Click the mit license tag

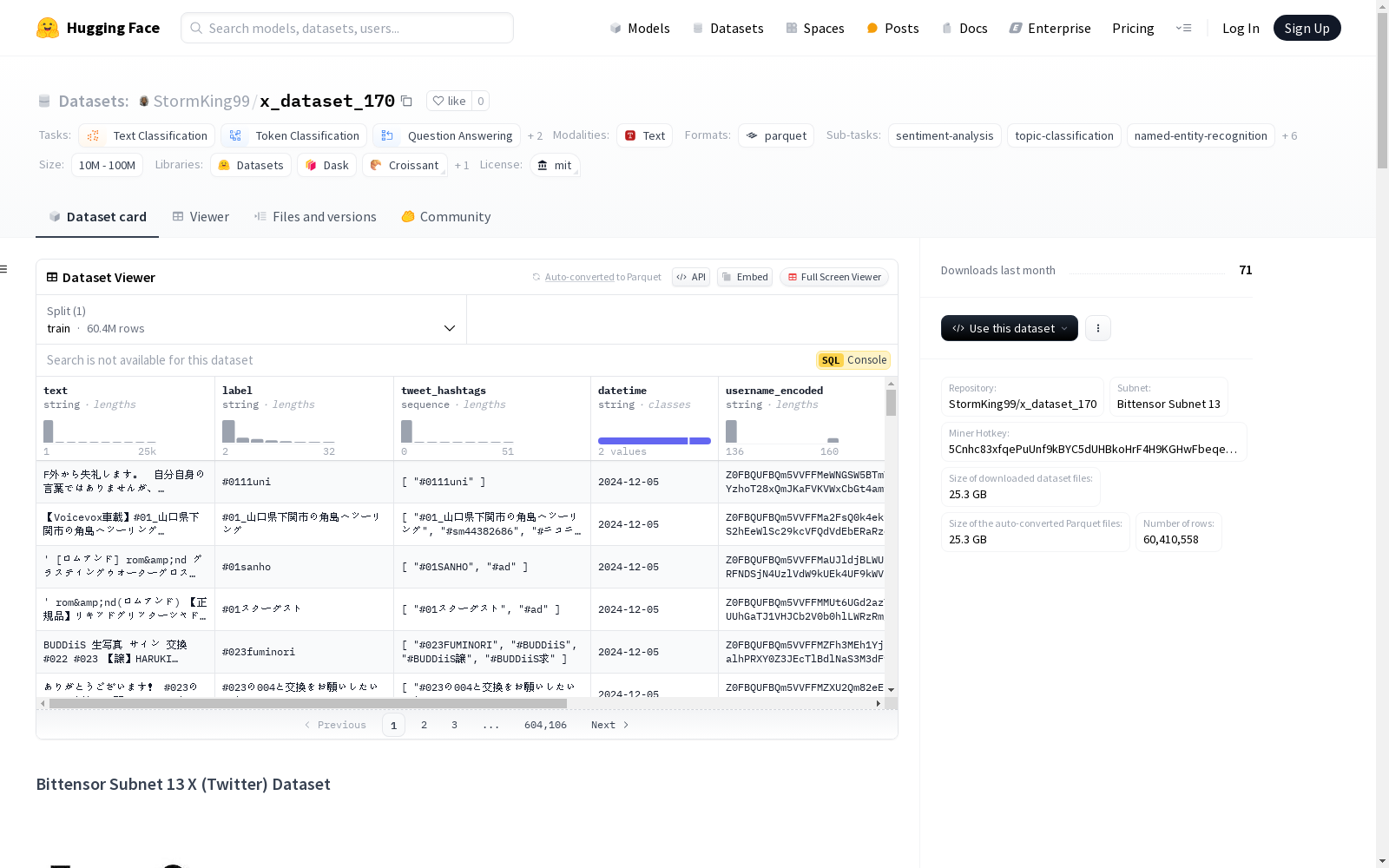(x=554, y=165)
